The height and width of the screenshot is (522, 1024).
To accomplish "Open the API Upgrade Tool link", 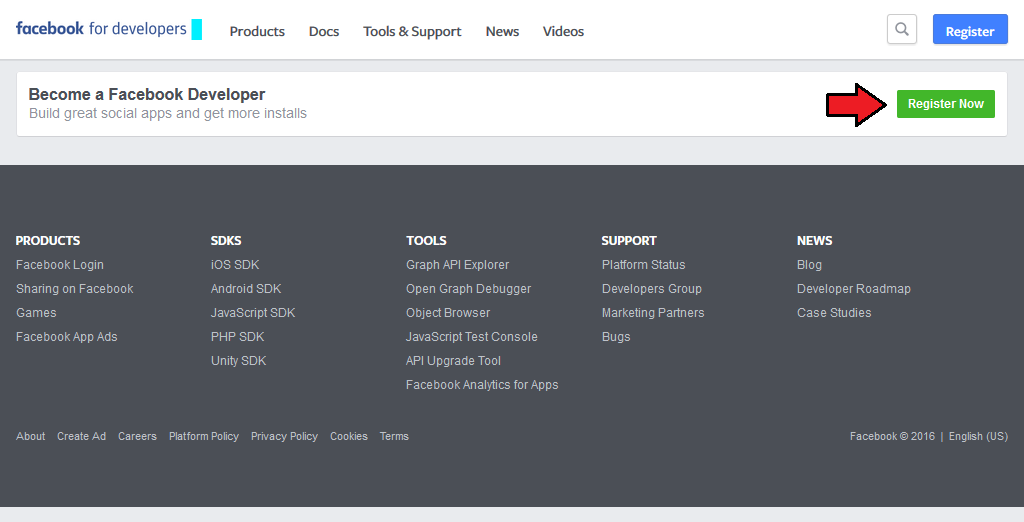I will pyautogui.click(x=453, y=361).
